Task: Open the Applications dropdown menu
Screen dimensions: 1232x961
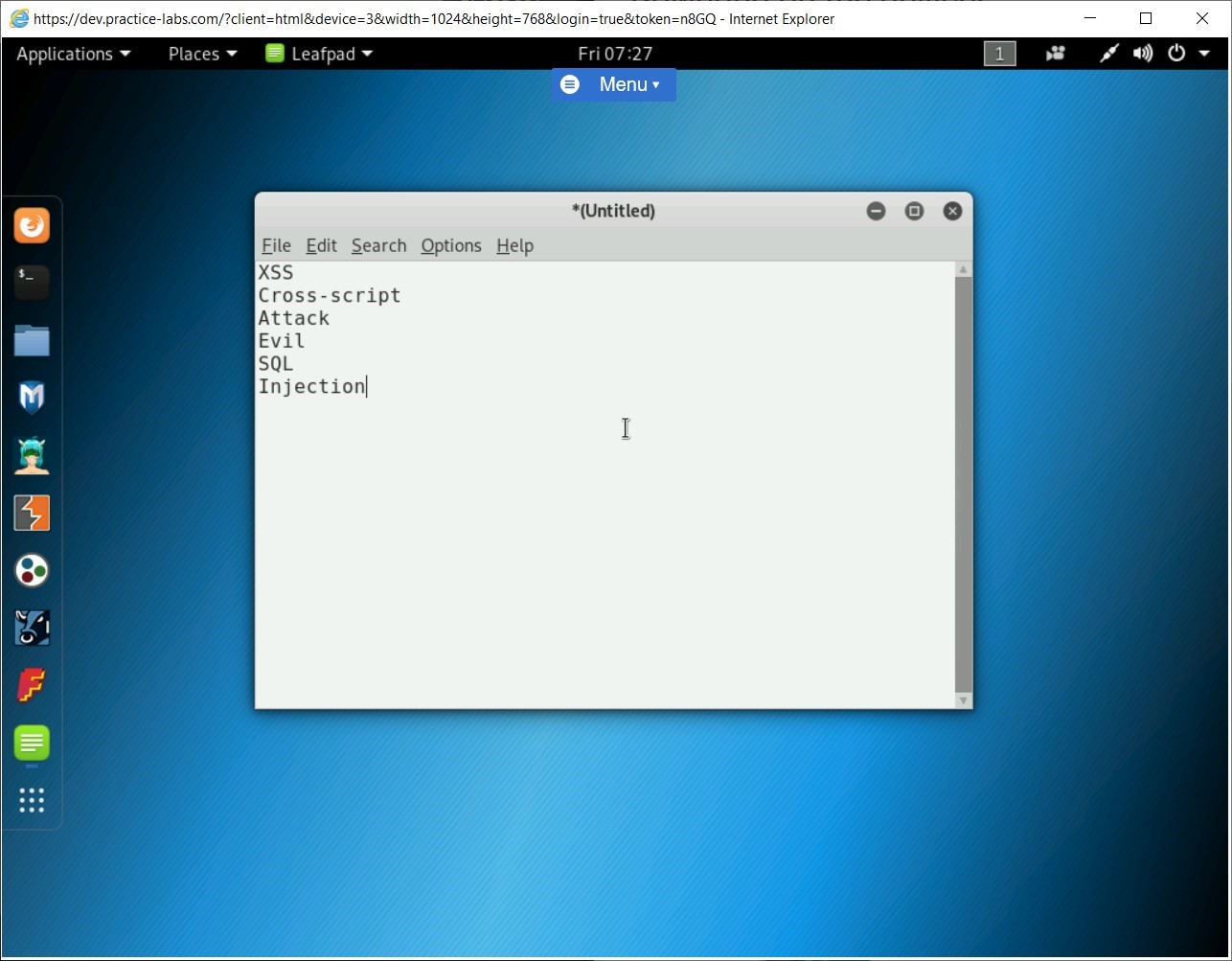Action: (x=67, y=54)
